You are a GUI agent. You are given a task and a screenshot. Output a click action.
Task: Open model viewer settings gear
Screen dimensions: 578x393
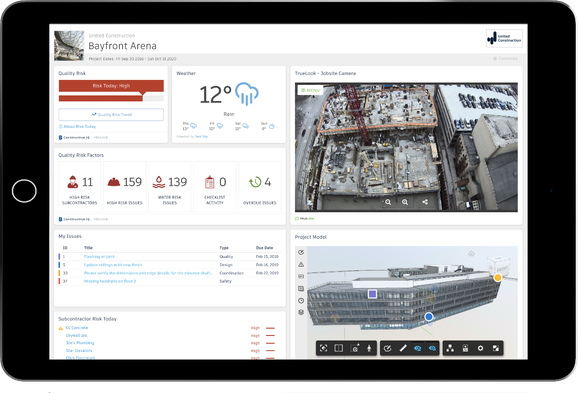coord(480,348)
